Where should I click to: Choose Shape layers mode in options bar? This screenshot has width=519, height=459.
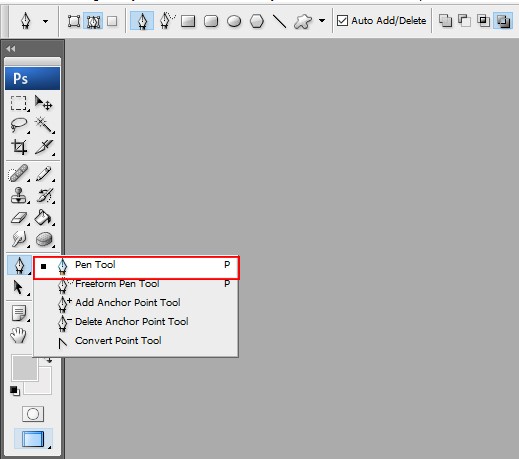[x=74, y=21]
